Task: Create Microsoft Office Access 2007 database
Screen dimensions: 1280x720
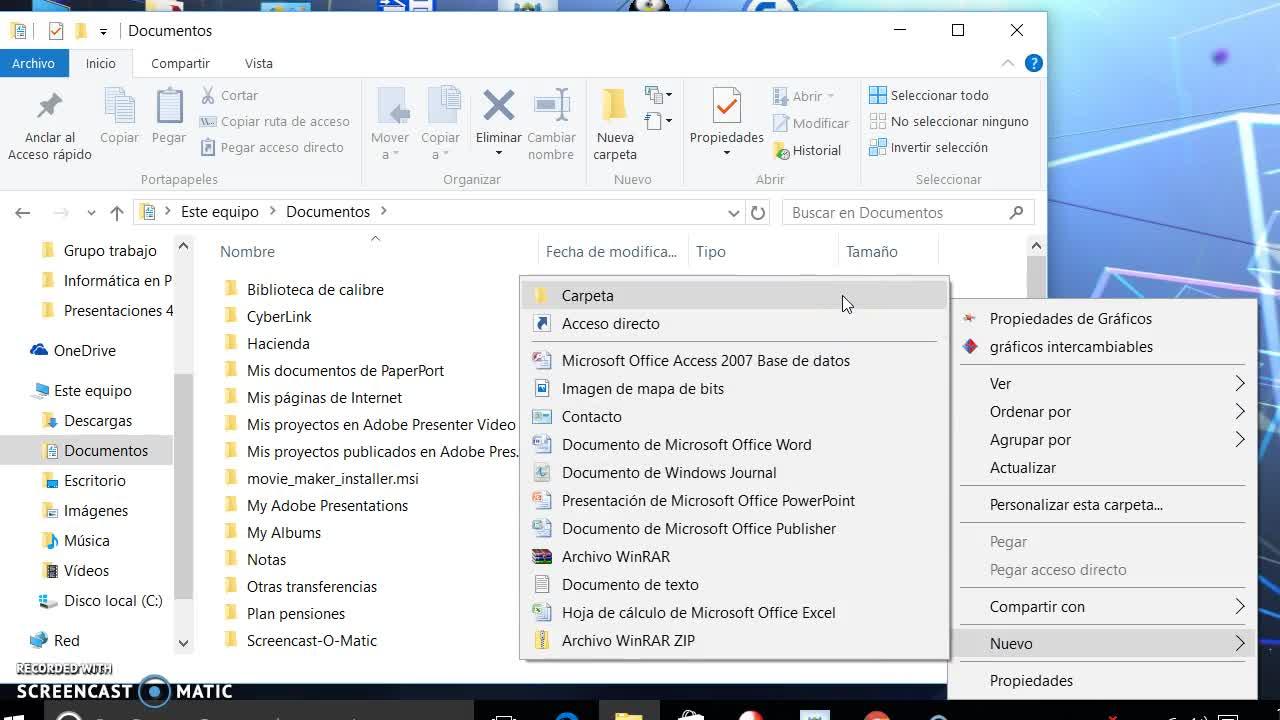Action: 734,360
